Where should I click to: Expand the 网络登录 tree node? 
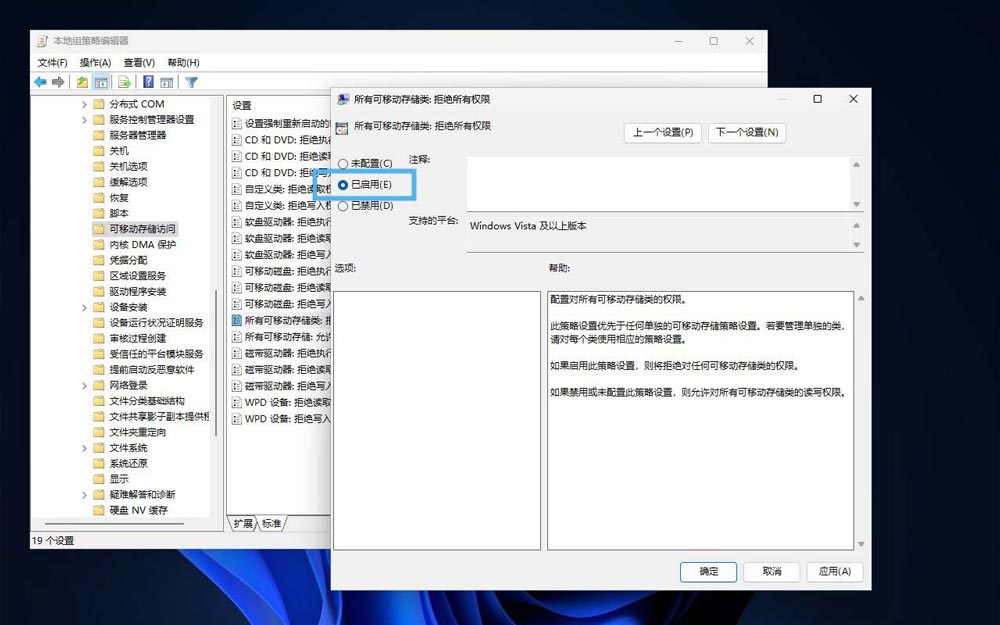pos(83,384)
